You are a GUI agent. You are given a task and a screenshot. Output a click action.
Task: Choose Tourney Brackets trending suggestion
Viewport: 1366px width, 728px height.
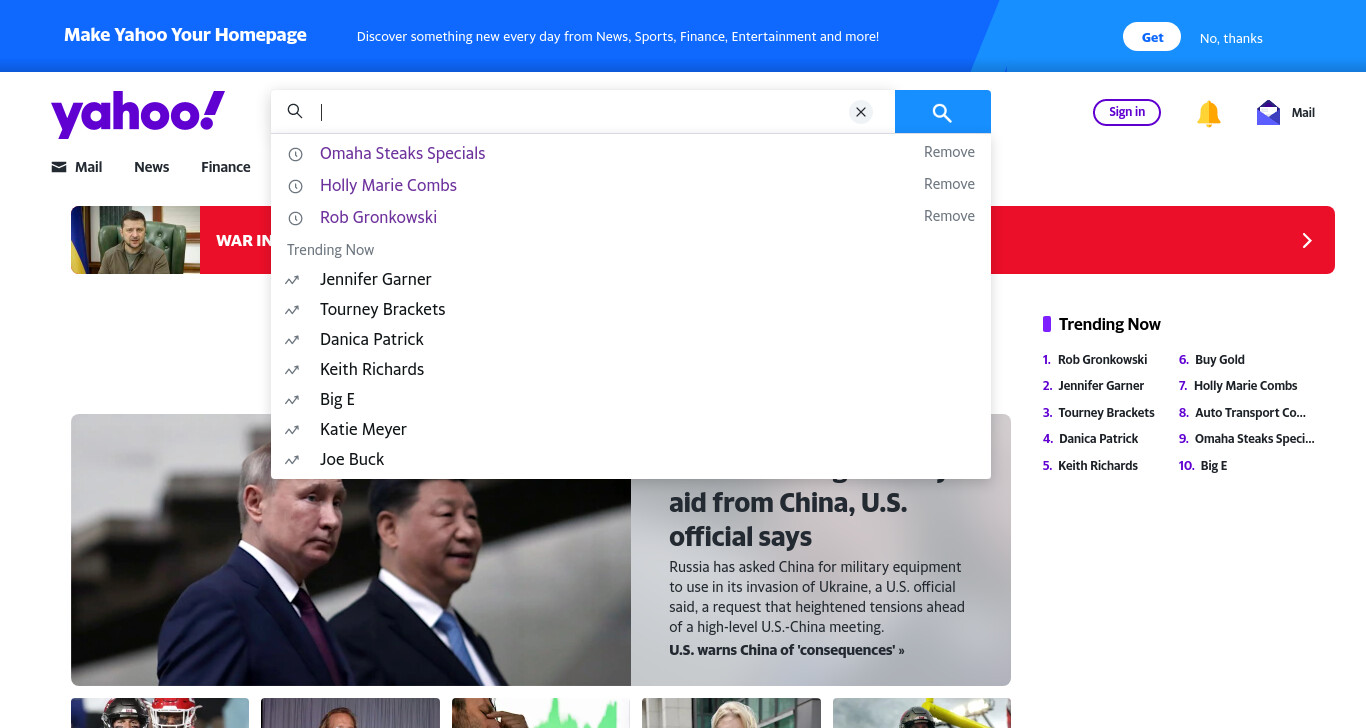(x=383, y=309)
